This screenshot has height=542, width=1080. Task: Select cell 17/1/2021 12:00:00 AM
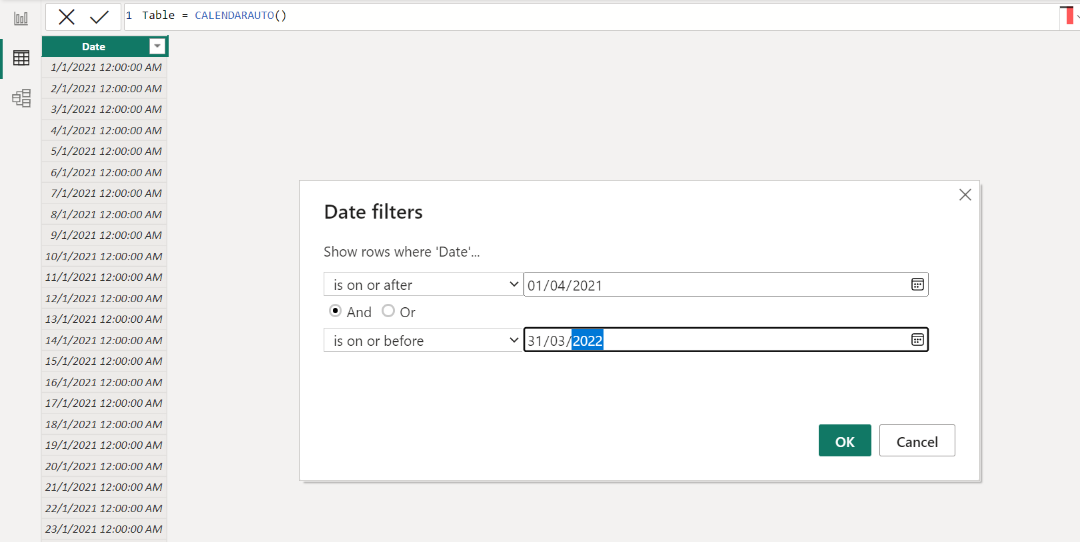pyautogui.click(x=105, y=403)
